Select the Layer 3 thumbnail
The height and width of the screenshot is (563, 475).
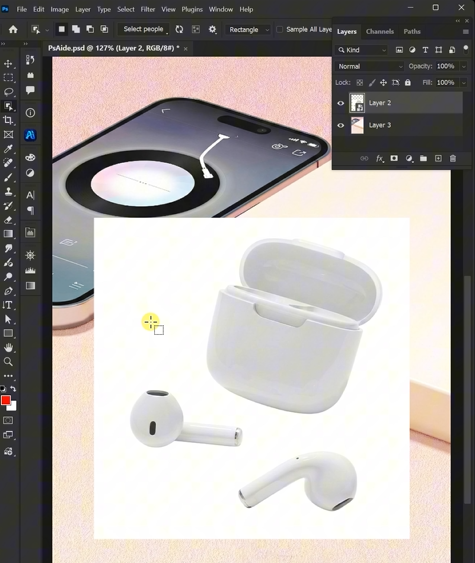click(357, 125)
